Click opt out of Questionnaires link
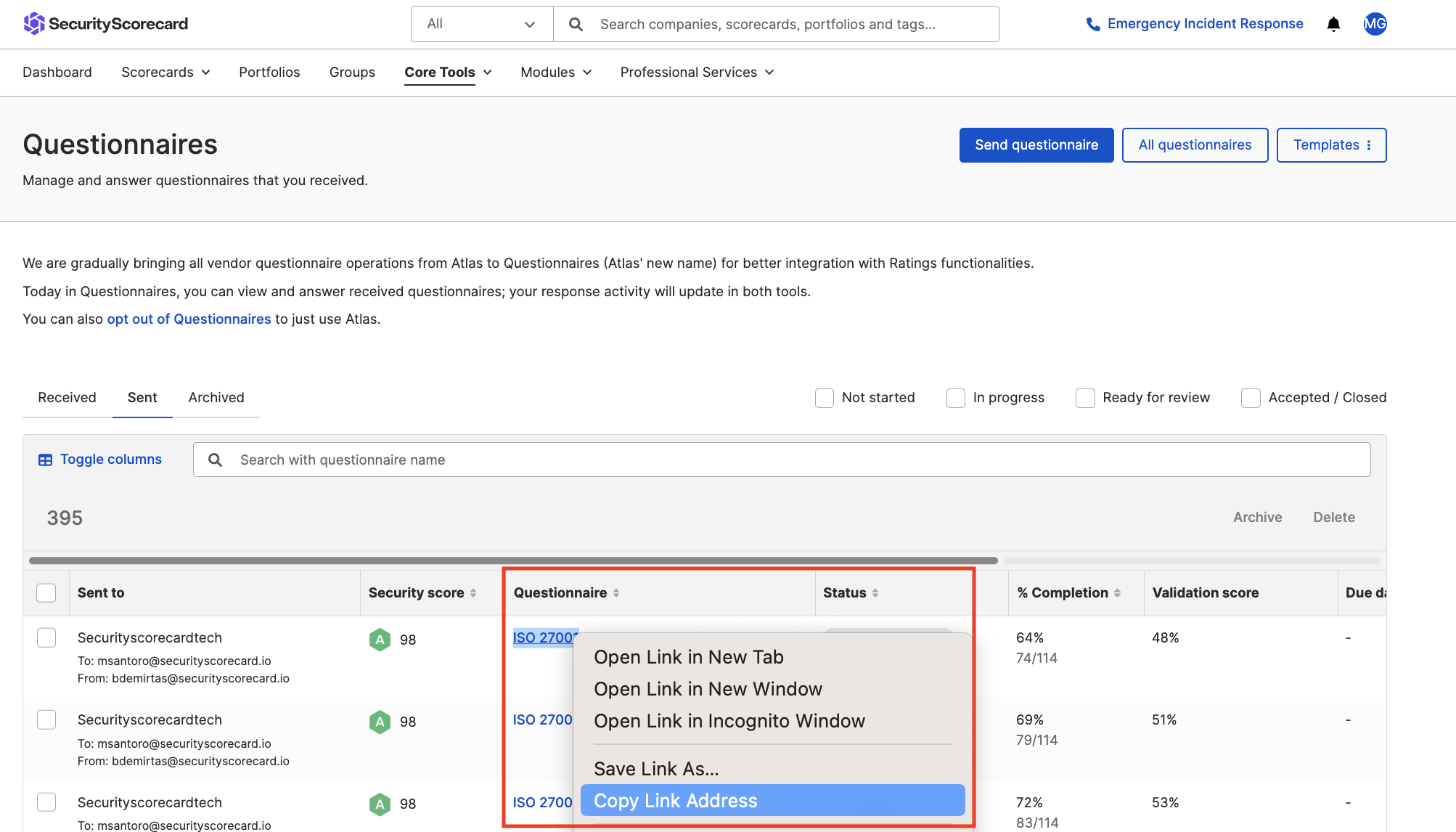 (189, 319)
